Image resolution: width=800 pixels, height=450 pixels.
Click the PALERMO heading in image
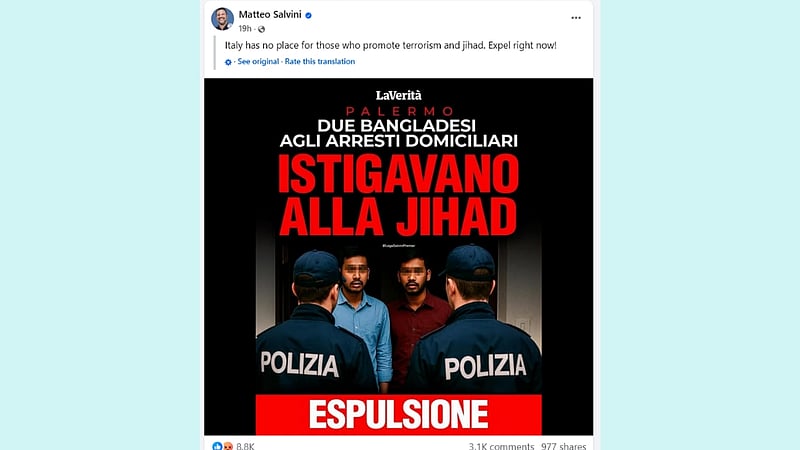click(x=399, y=111)
